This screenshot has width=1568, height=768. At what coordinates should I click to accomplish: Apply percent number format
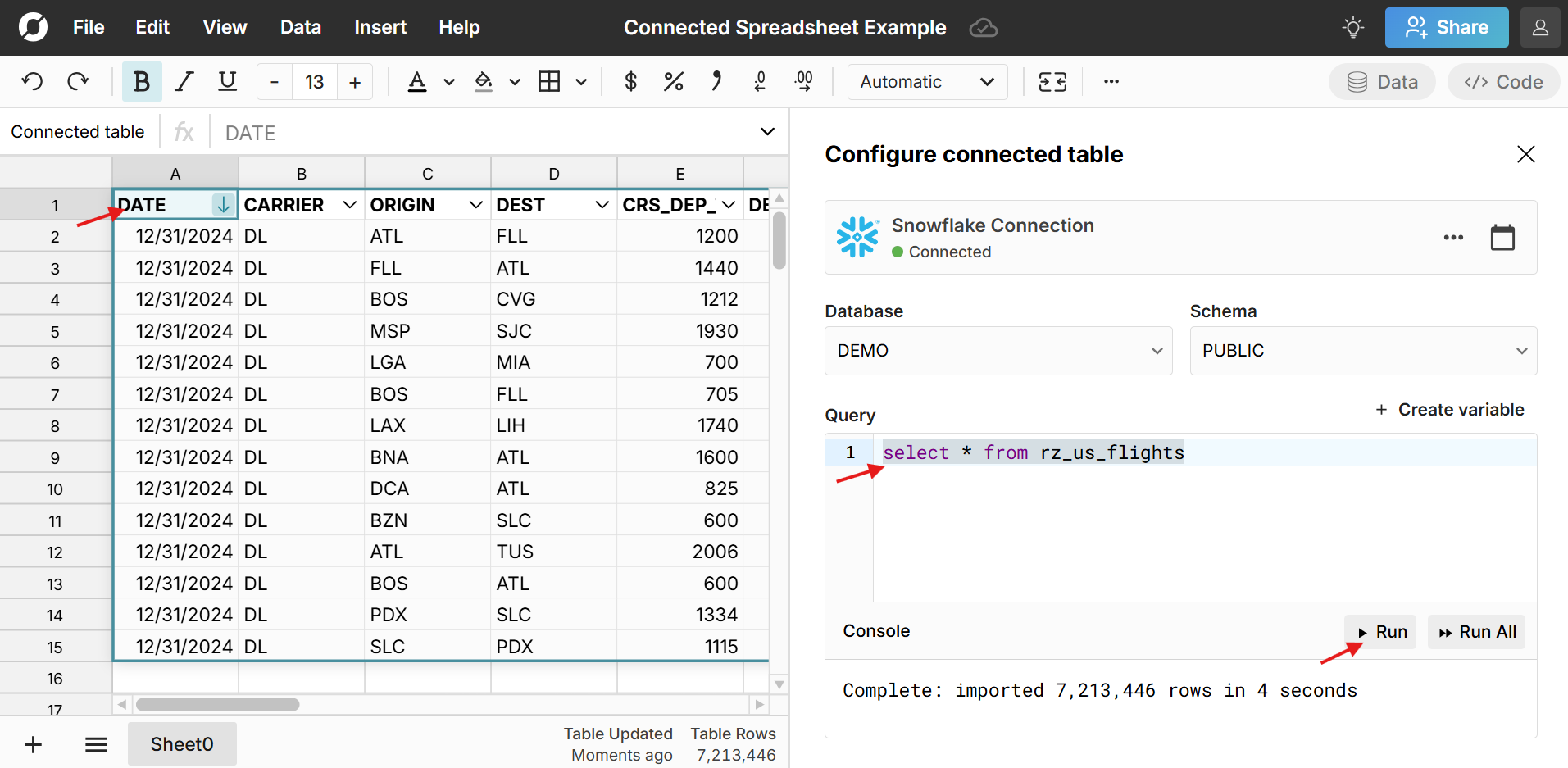[x=674, y=81]
